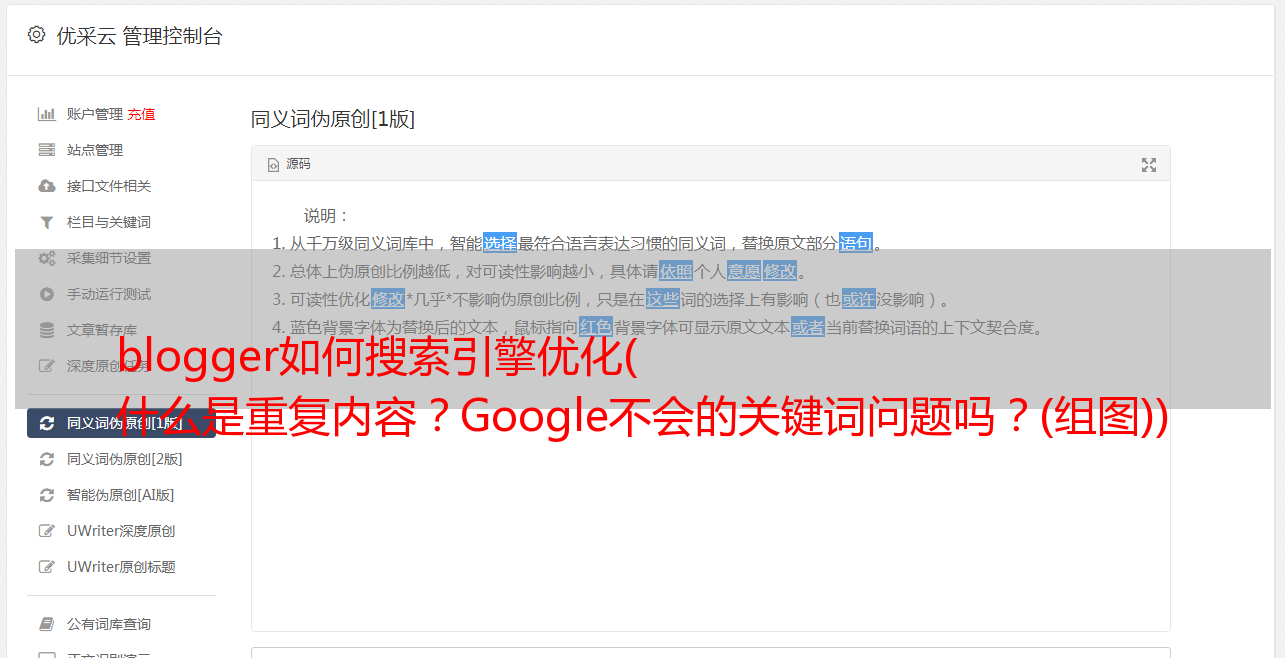Open the UWriter原创标题 menu item
Screen dimensions: 1285x658
pyautogui.click(x=121, y=567)
